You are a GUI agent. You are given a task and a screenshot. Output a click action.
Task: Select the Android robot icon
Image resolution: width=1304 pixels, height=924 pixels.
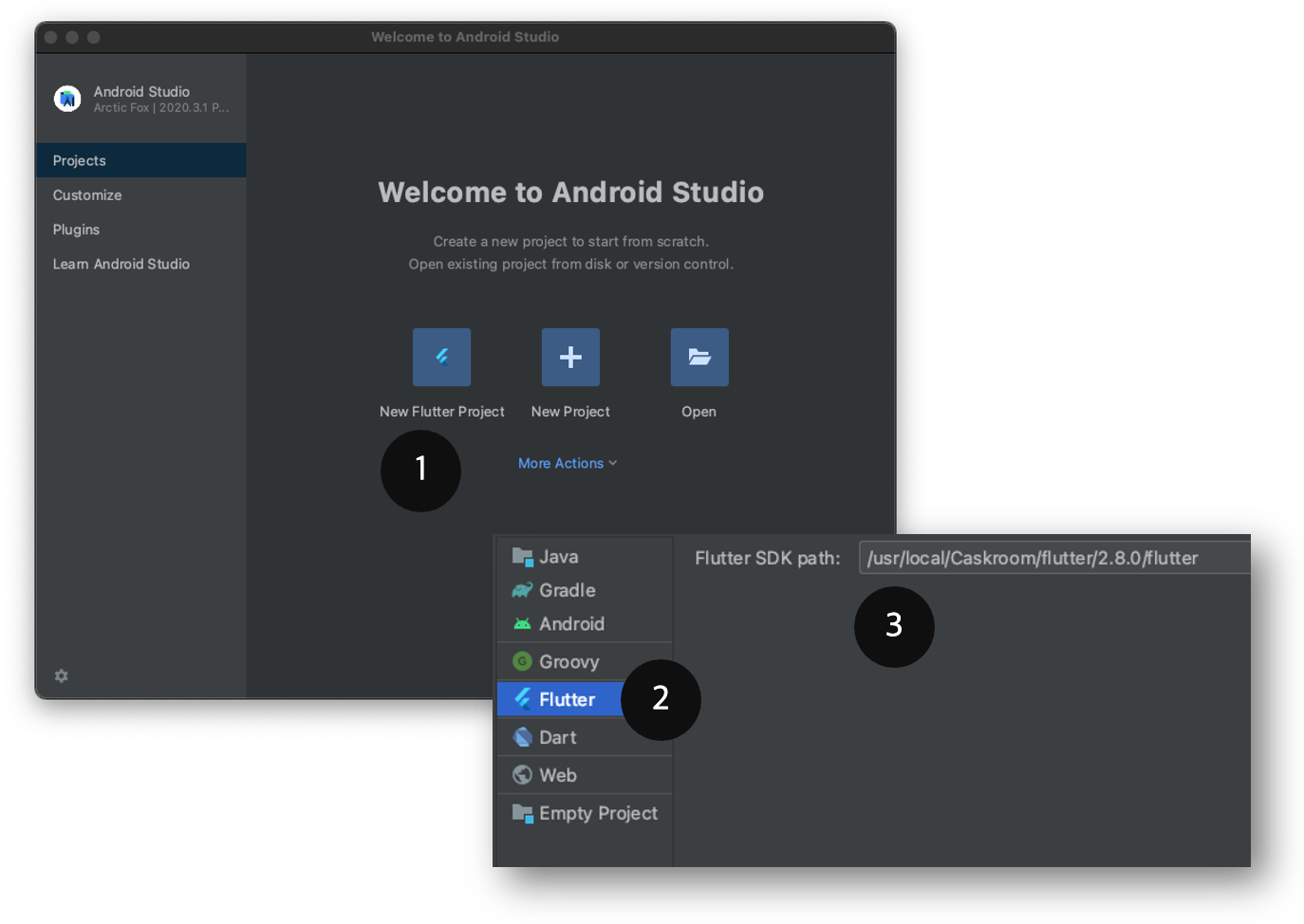[522, 623]
